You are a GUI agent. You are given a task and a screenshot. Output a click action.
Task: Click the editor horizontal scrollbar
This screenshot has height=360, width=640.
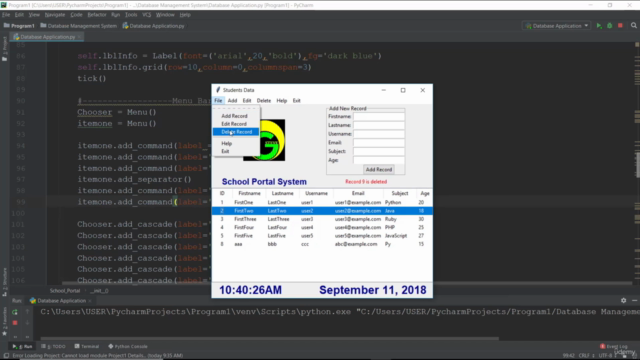(346, 283)
